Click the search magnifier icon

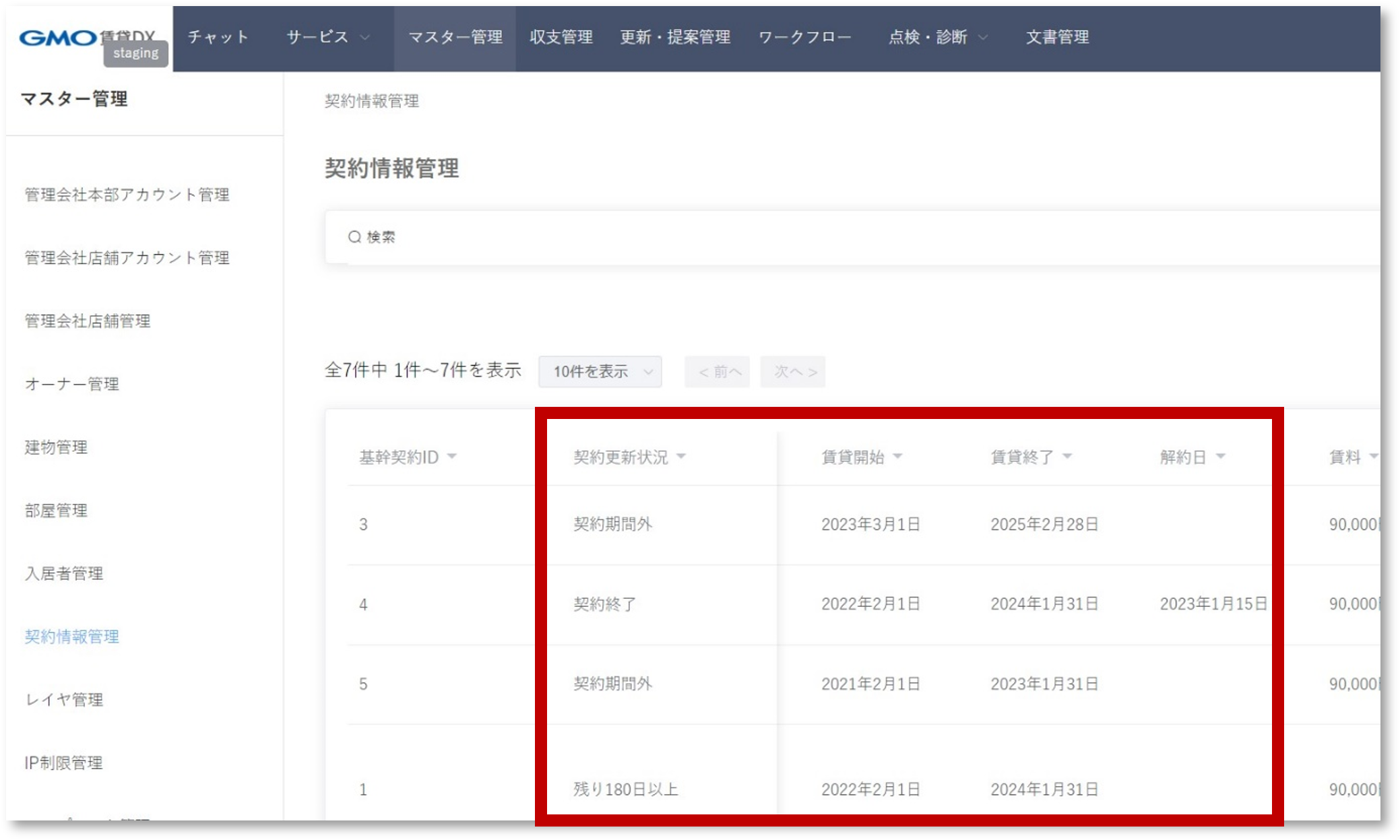[354, 237]
